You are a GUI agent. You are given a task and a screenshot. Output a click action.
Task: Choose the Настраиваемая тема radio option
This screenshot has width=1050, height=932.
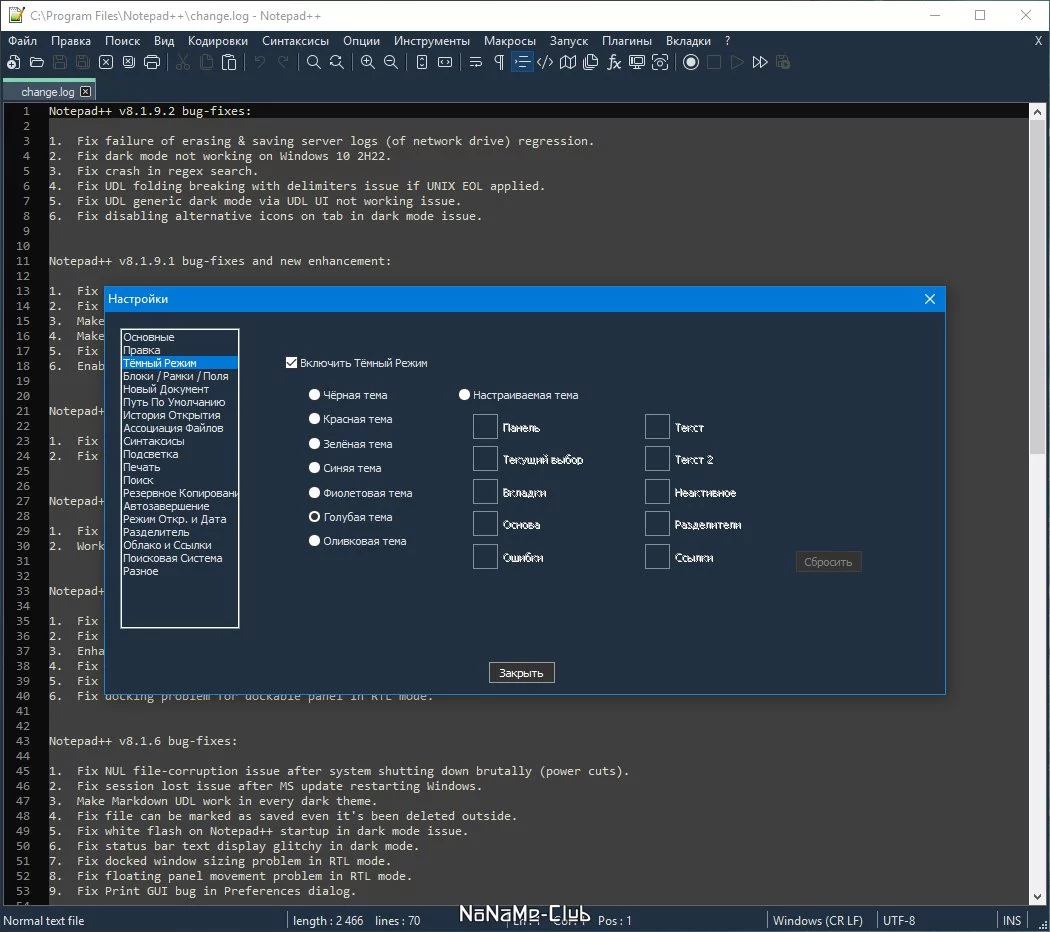(x=464, y=394)
